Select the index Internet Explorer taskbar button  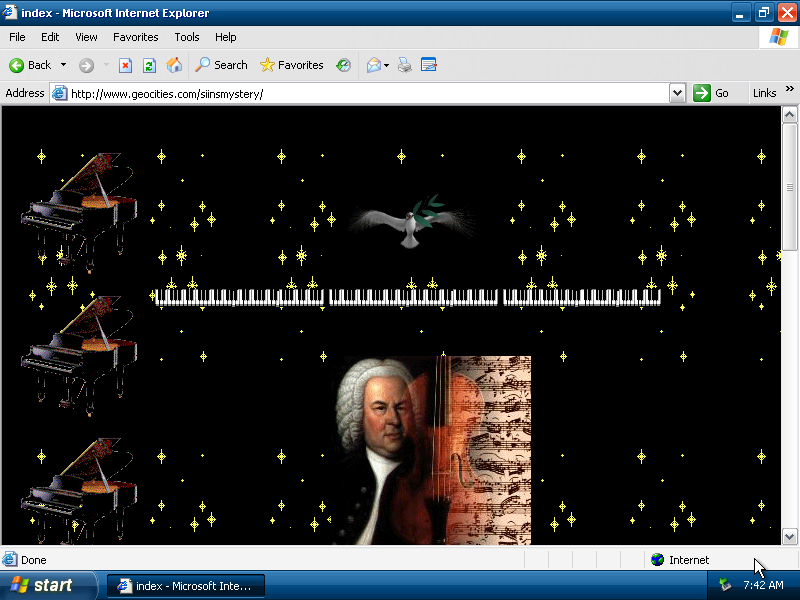(x=186, y=586)
